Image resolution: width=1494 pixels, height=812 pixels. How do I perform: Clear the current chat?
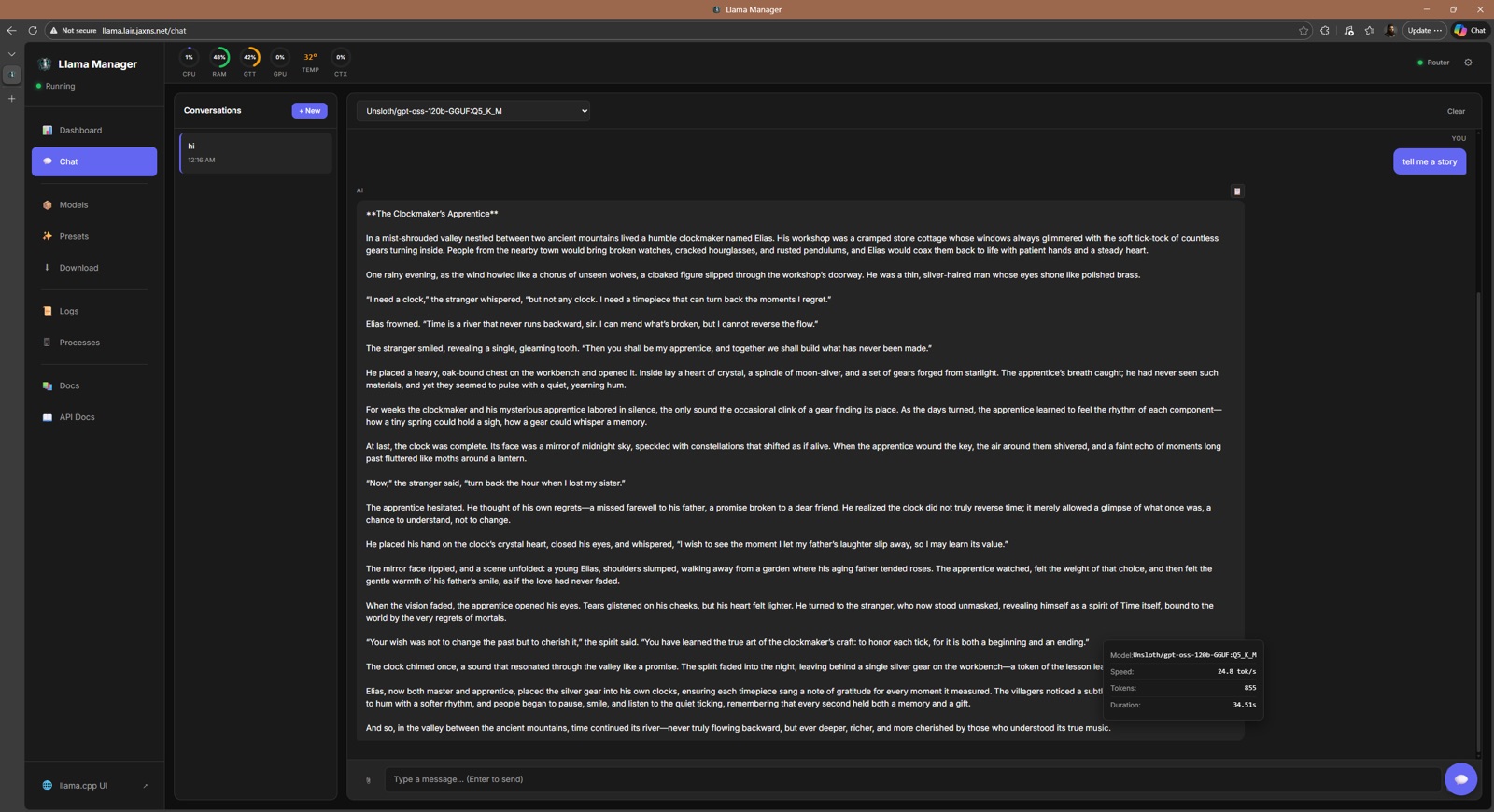[x=1456, y=111]
